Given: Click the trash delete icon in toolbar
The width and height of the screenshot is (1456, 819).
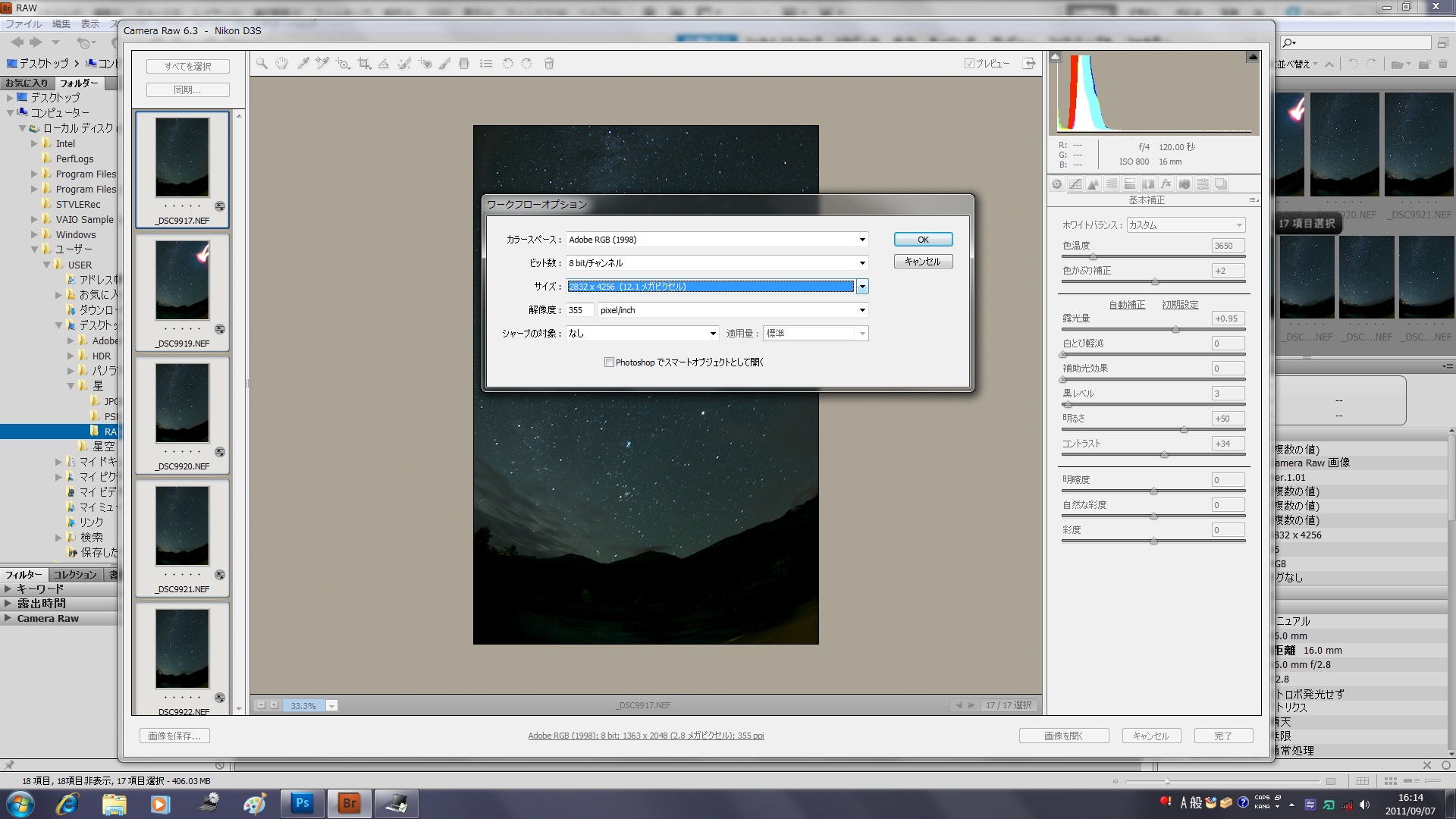Looking at the screenshot, I should 548,64.
